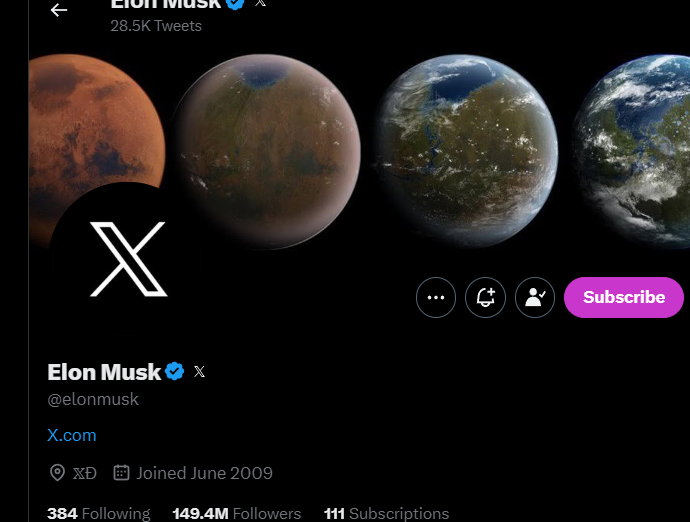This screenshot has height=522, width=690.
Task: Click the location pin icon
Action: pyautogui.click(x=57, y=473)
